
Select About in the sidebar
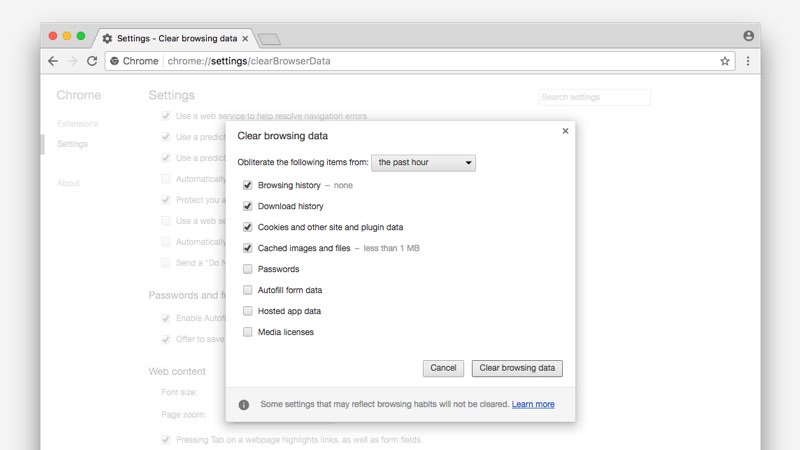(68, 183)
